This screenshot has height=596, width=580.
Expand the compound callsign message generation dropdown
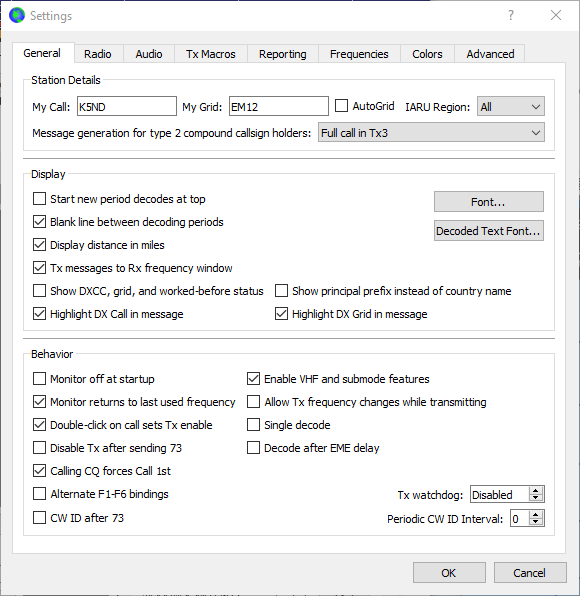tap(431, 133)
